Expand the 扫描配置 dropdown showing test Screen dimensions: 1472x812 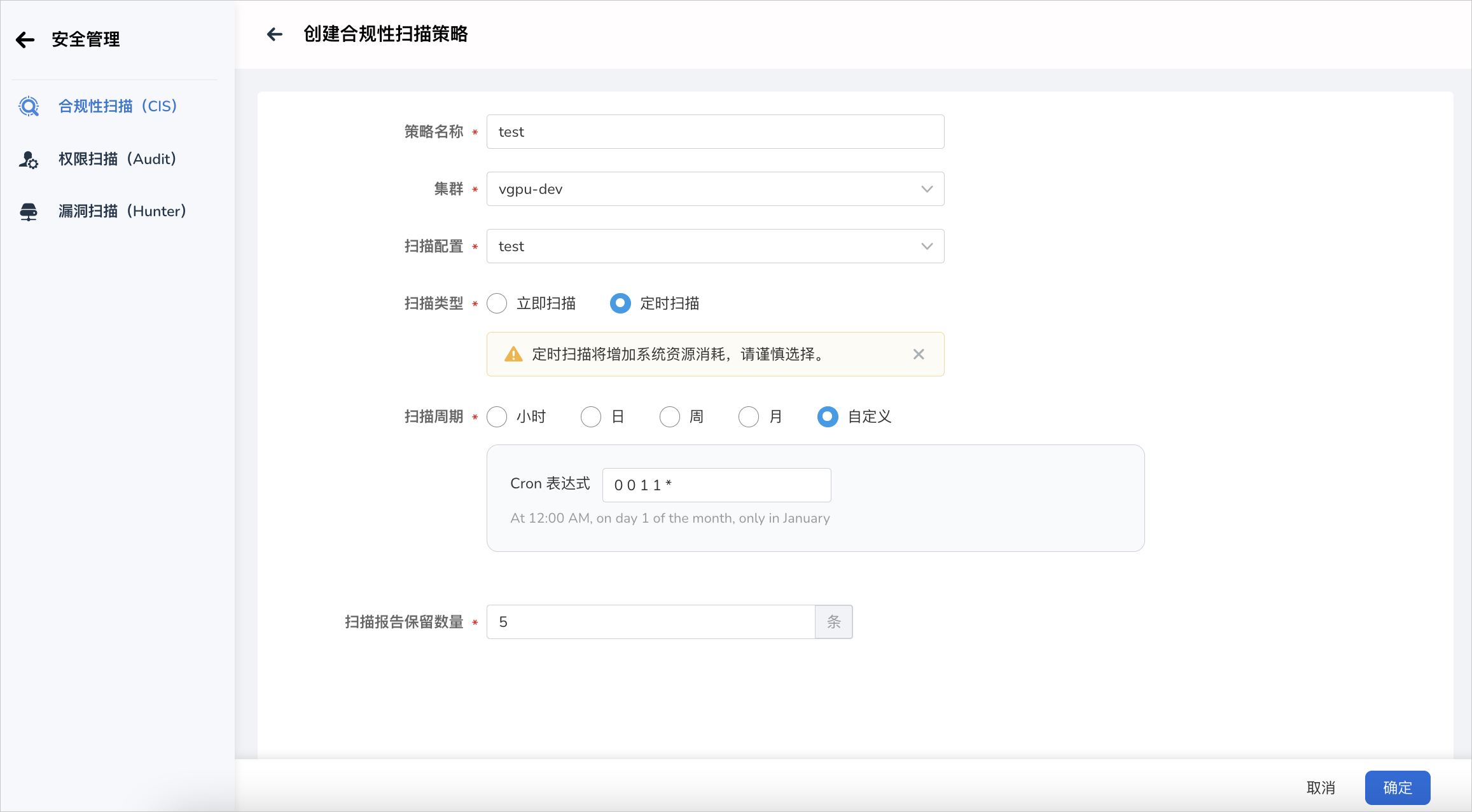click(x=715, y=246)
